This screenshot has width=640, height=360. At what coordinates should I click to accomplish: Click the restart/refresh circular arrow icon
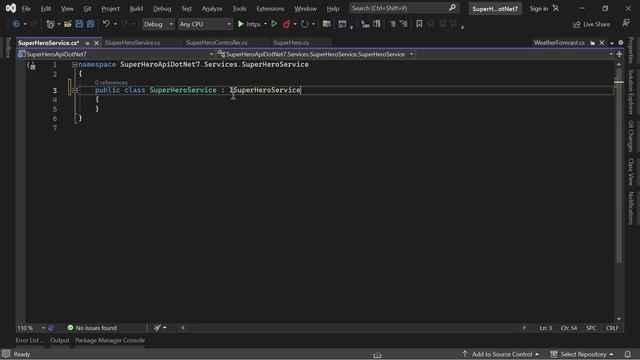[304, 24]
